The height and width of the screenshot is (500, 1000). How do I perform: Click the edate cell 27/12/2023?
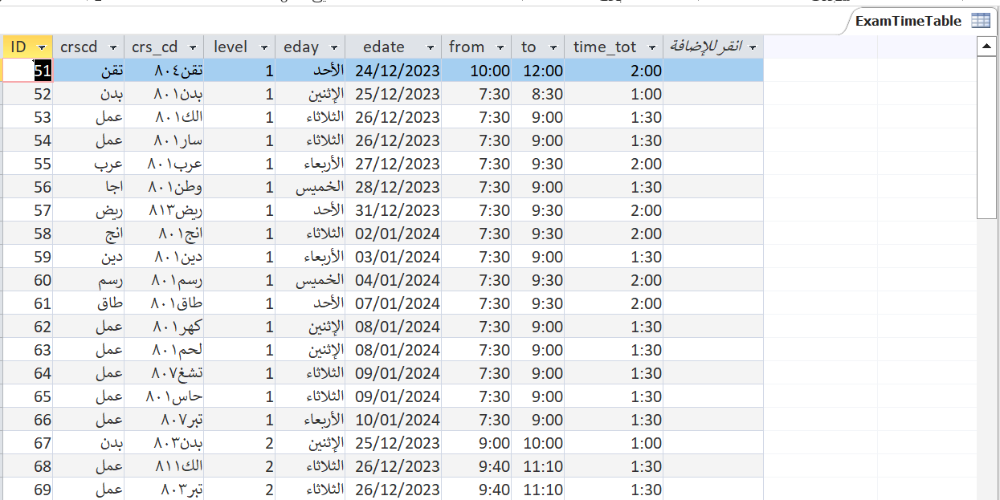click(x=393, y=163)
